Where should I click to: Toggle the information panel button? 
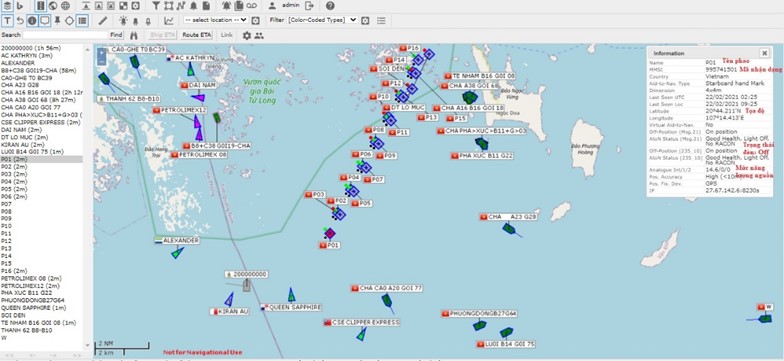pos(32,20)
